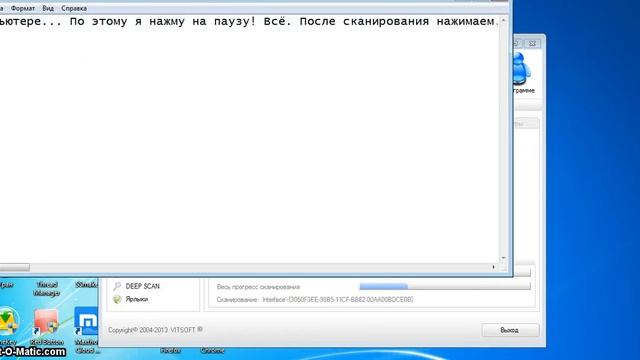Click the Сканирование: Interface path text
640x360 pixels.
tap(315, 300)
